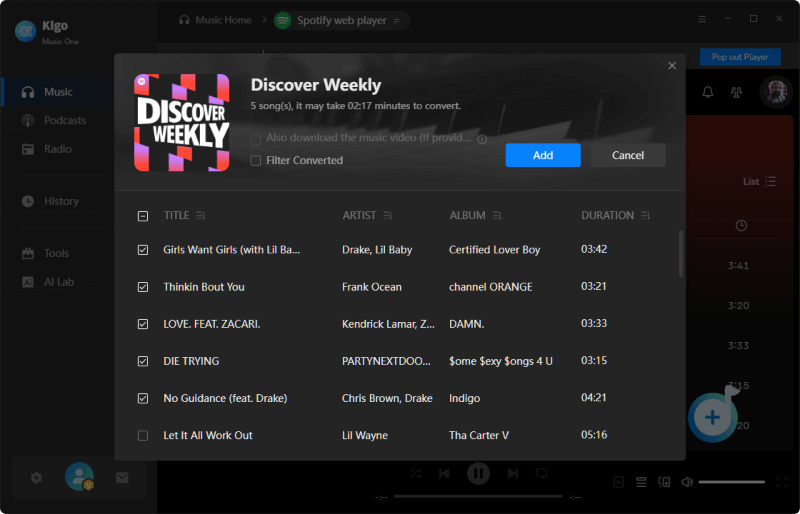Skip to previous track
Viewport: 800px width, 514px height.
[444, 474]
